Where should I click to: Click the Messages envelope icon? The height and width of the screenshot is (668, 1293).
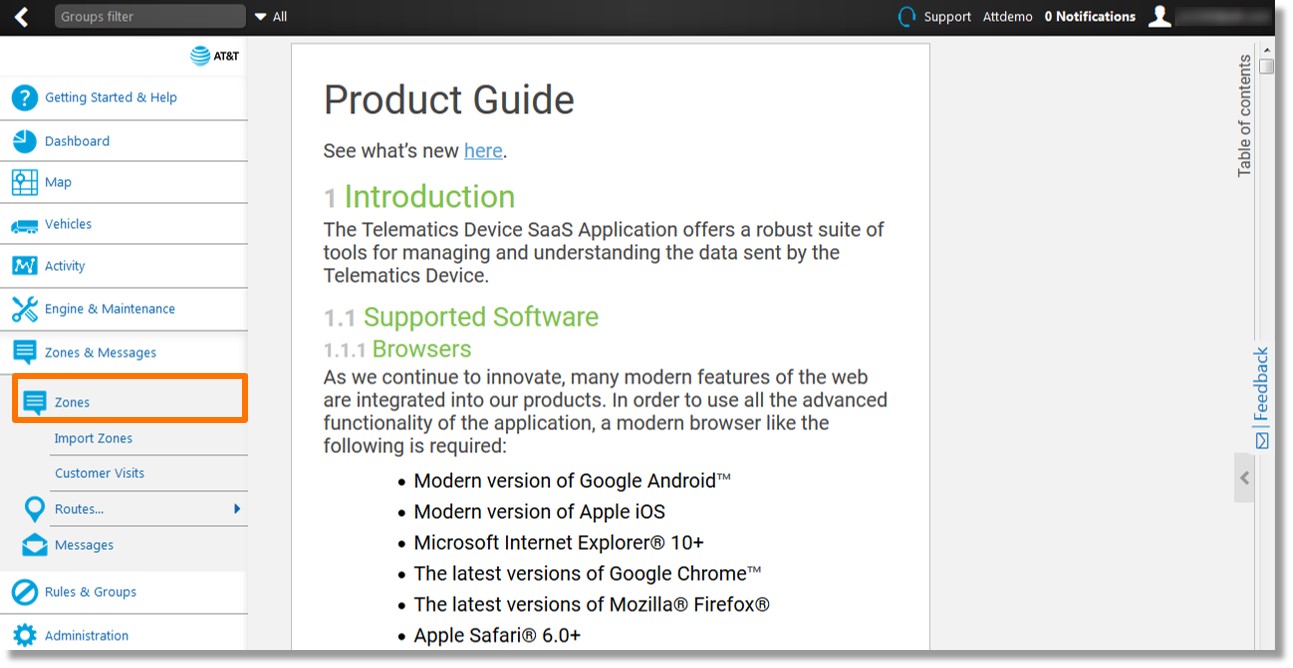pyautogui.click(x=35, y=546)
